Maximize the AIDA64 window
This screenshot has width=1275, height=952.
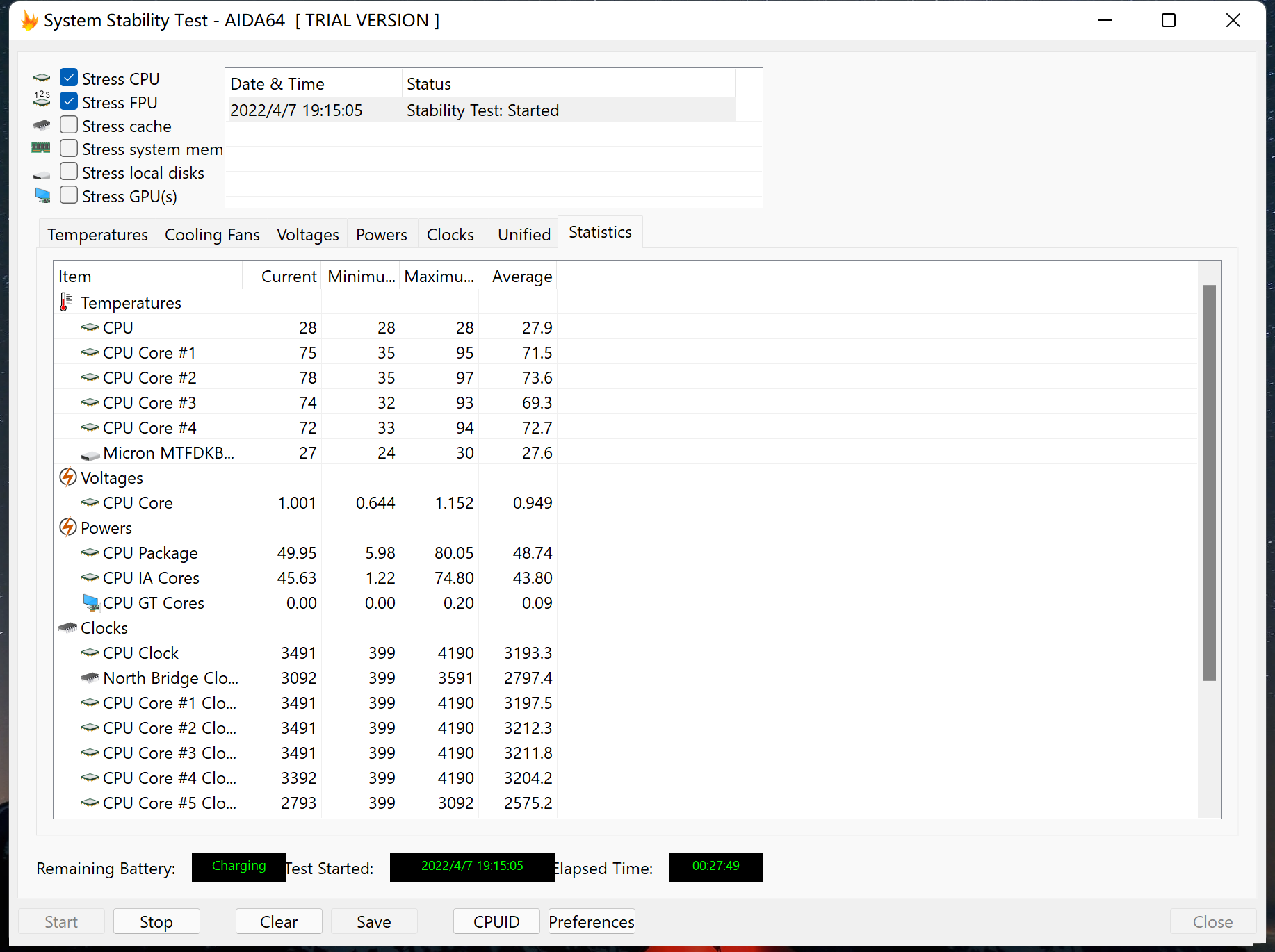click(1169, 20)
